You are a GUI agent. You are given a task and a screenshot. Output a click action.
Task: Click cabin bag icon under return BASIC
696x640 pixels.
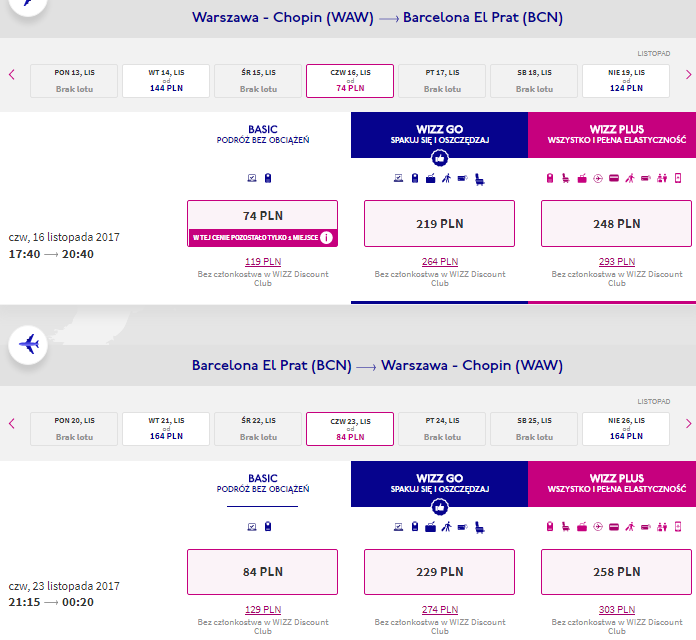(x=268, y=527)
